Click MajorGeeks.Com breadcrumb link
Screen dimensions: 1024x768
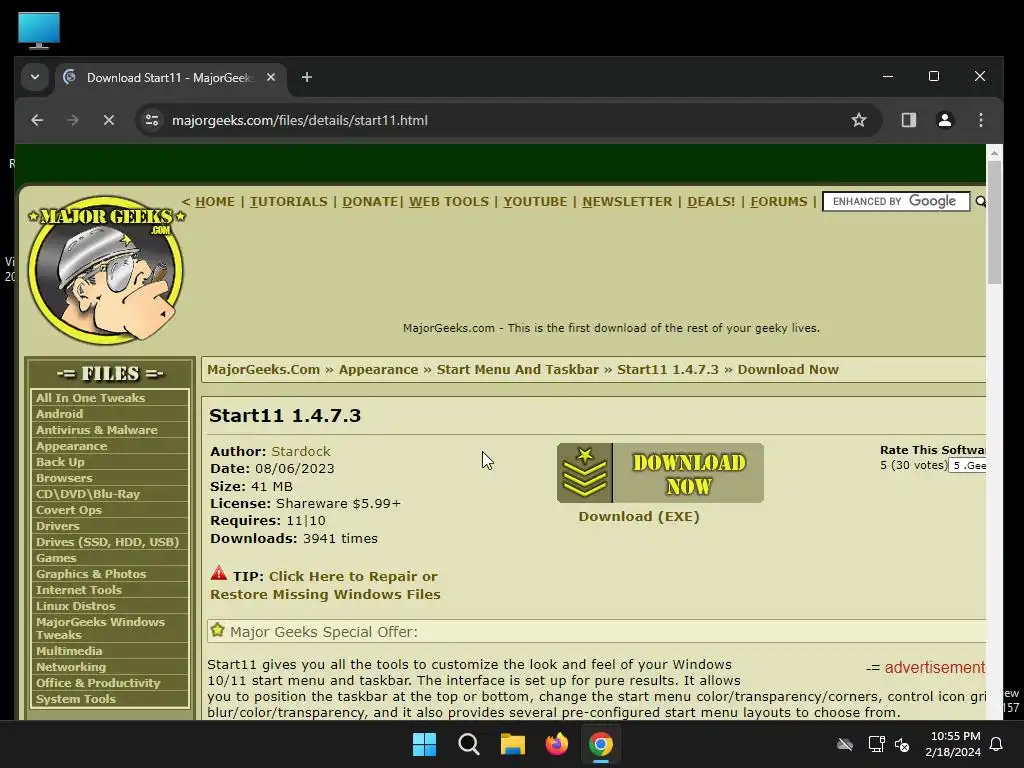(263, 370)
